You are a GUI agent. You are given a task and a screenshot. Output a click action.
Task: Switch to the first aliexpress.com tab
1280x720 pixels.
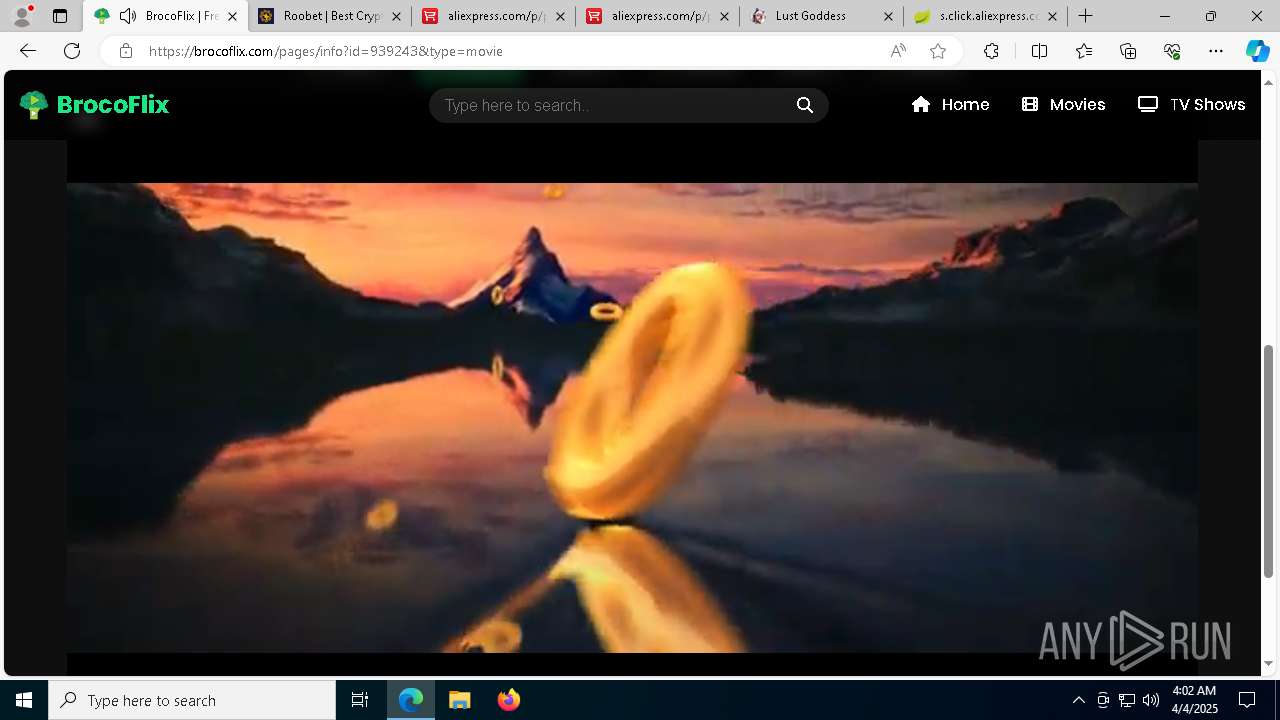tap(493, 16)
